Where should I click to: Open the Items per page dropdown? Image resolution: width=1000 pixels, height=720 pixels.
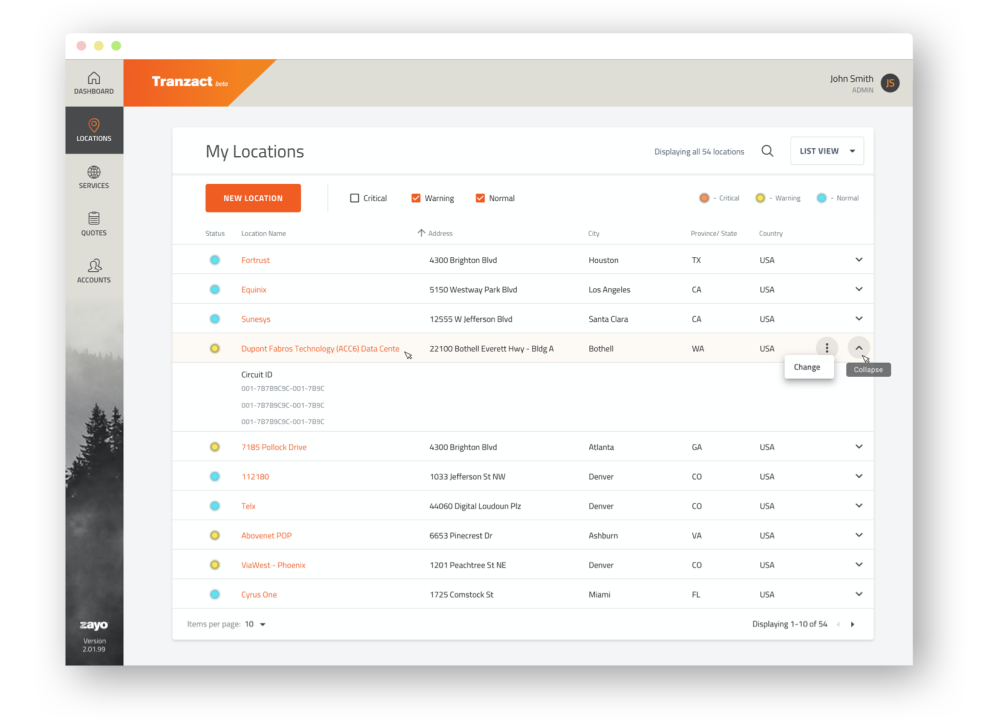click(256, 624)
